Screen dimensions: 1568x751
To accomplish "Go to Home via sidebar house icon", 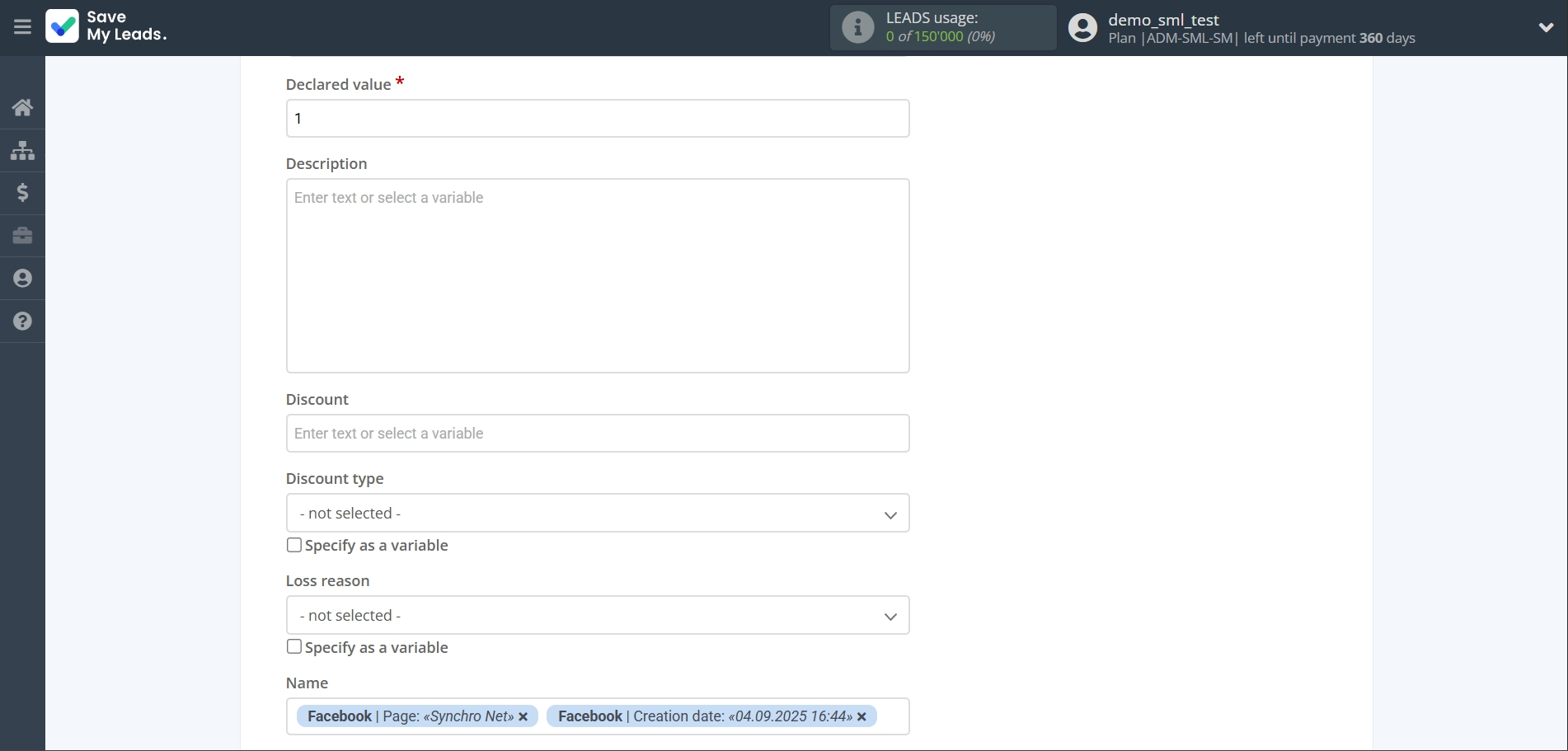I will click(22, 107).
